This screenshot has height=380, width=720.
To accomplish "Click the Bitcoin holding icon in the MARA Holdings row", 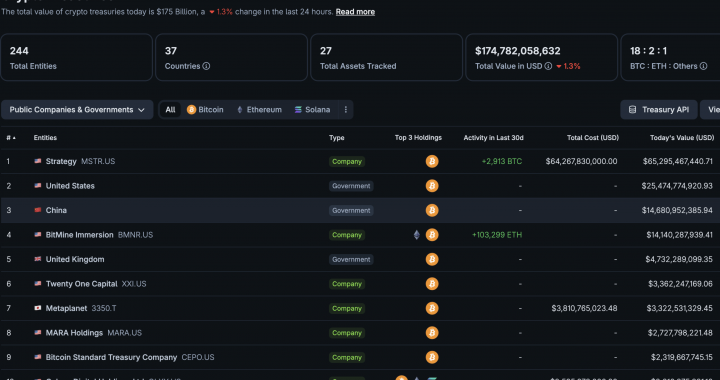I will coord(432,333).
